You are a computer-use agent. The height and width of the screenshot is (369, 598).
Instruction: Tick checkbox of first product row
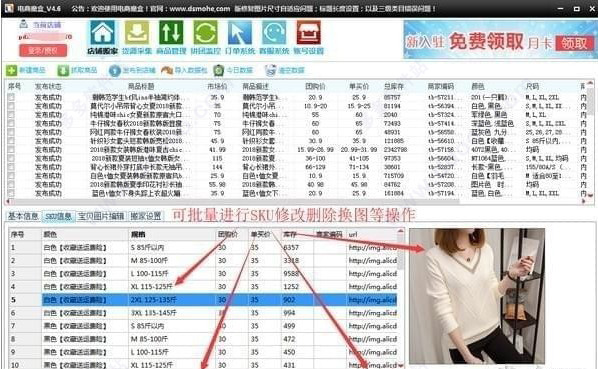(11, 97)
